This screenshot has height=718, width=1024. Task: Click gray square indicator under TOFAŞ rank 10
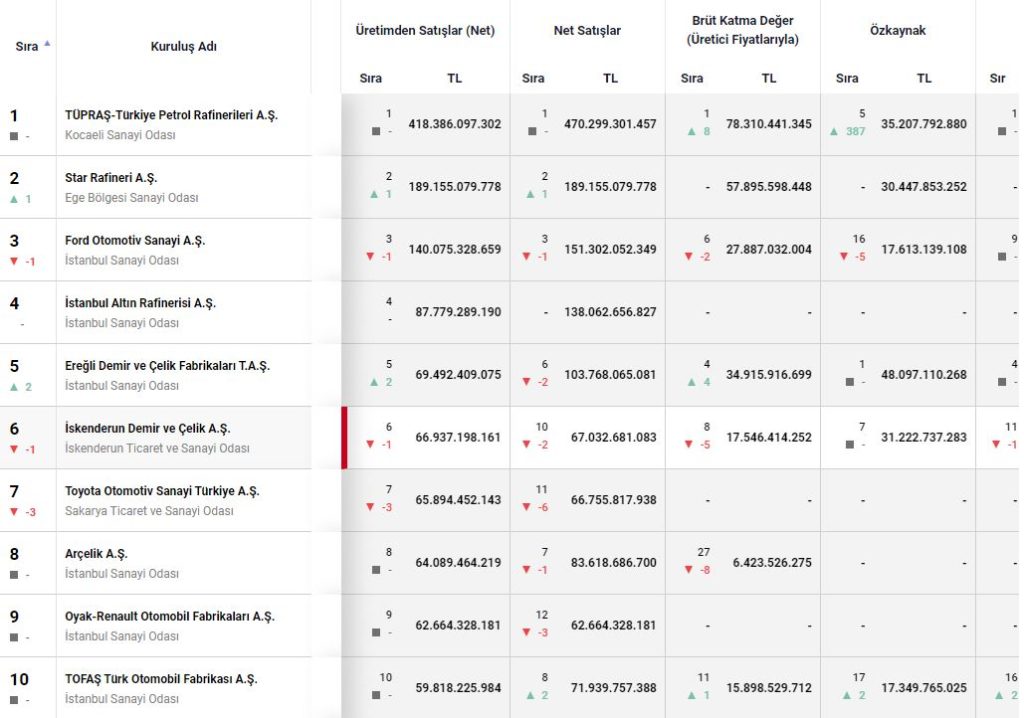point(14,700)
